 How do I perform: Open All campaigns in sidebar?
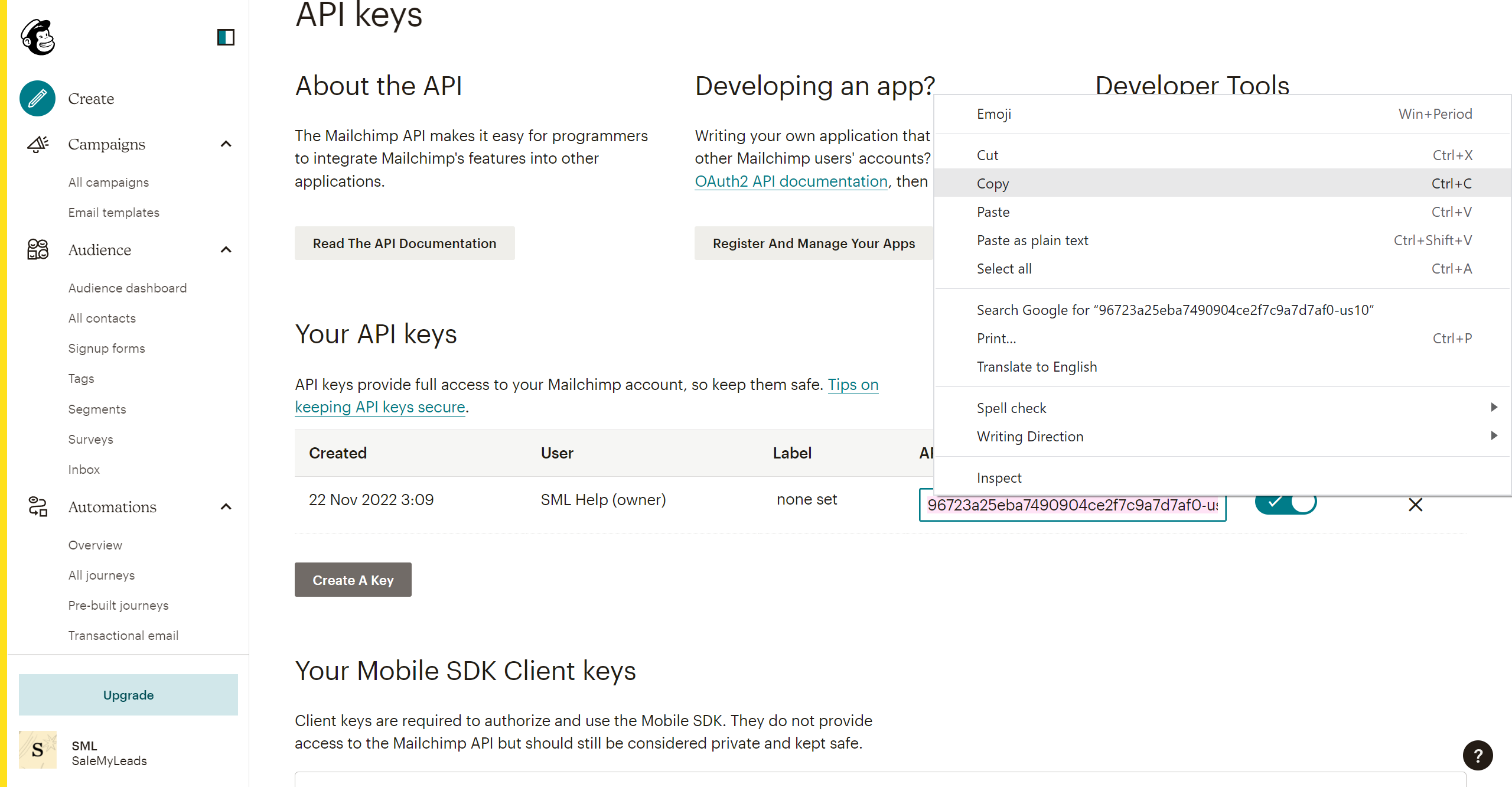tap(109, 182)
